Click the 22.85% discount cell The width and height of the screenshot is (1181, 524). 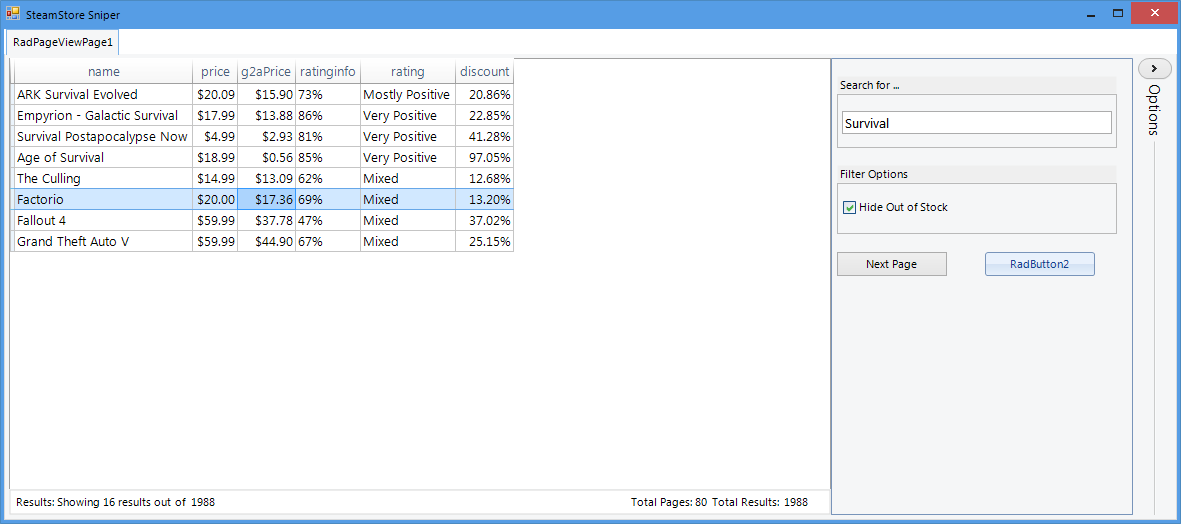click(x=485, y=115)
